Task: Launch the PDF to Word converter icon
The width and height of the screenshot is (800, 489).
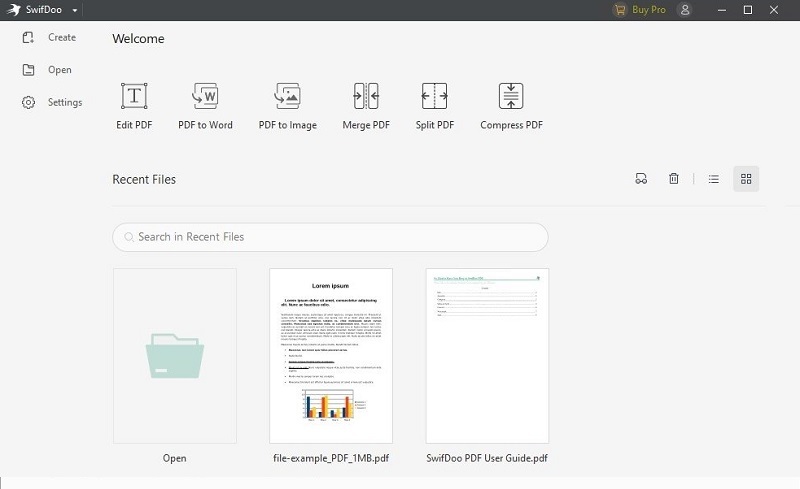Action: pos(205,95)
